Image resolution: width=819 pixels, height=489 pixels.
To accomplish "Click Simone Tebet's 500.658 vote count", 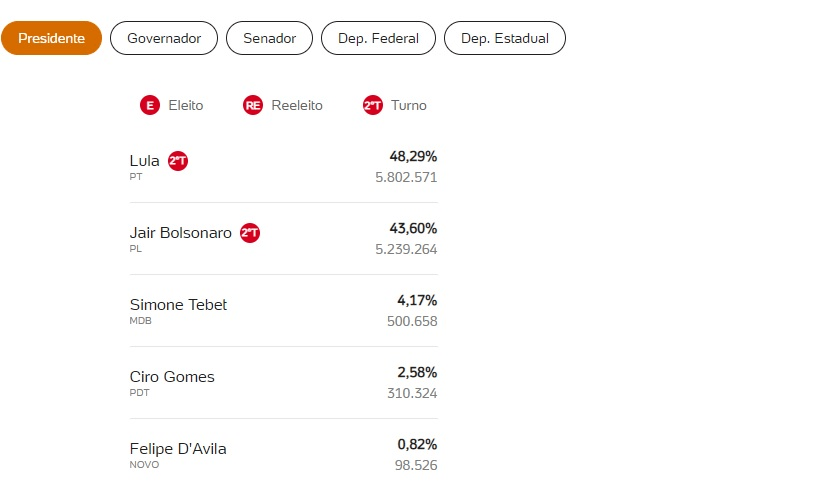I will click(412, 322).
